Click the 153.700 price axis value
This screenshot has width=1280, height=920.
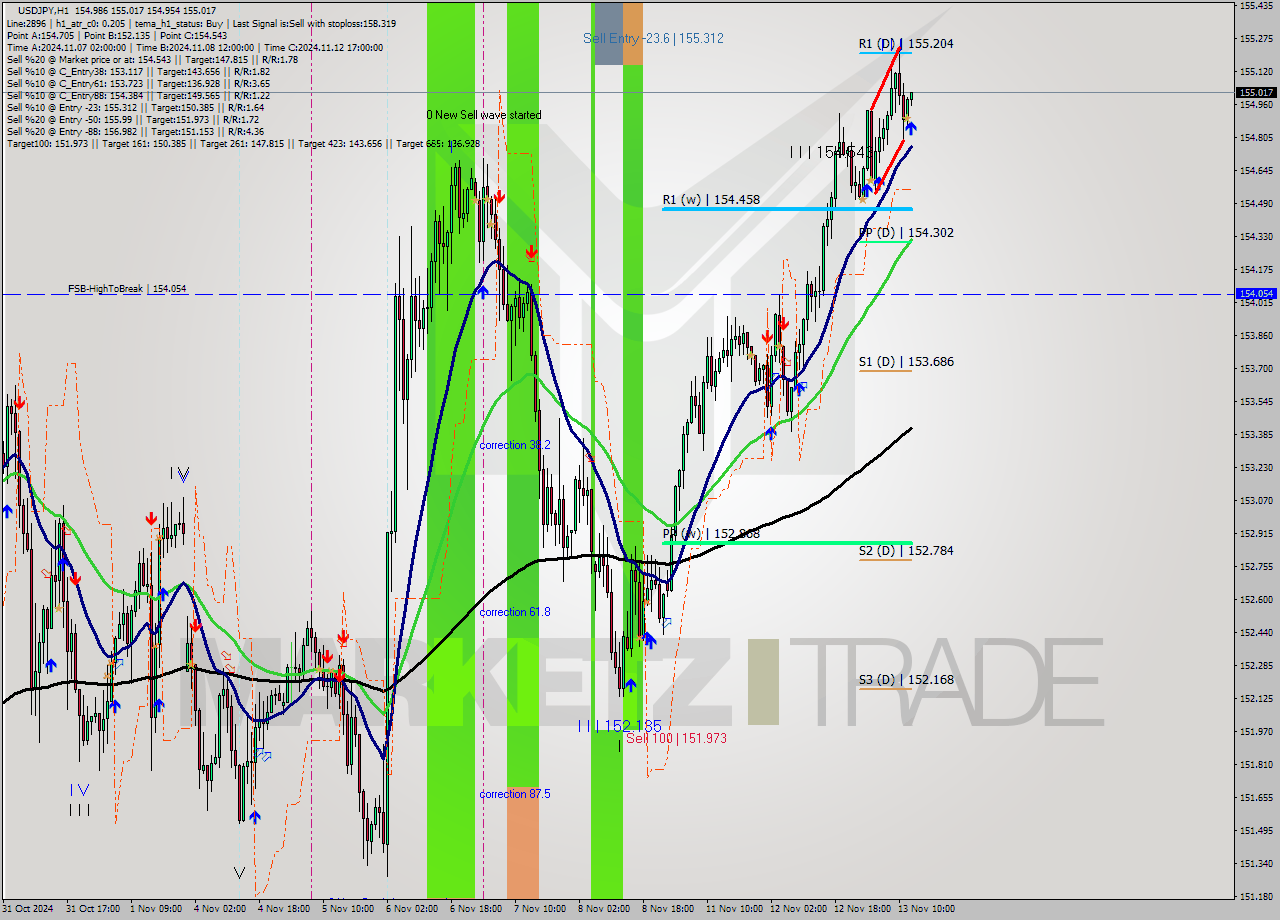1256,369
